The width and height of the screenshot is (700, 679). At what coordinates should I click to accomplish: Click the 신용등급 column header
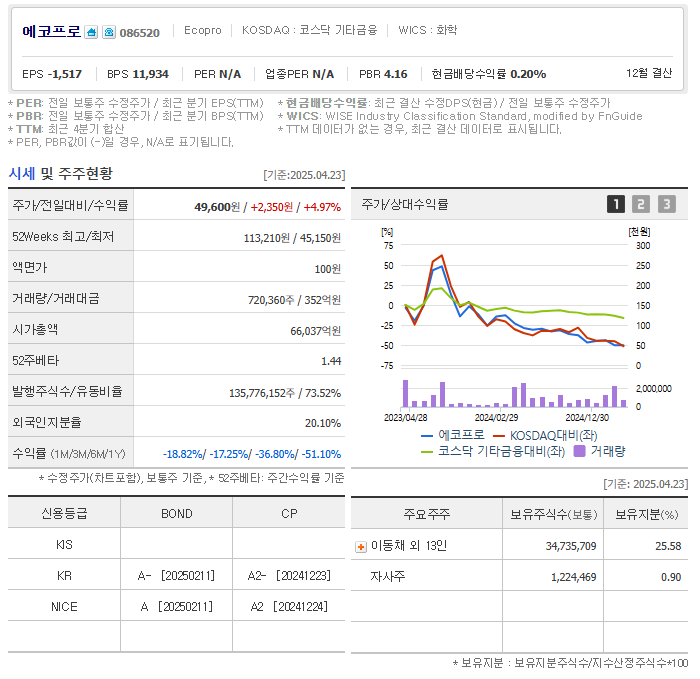(64, 513)
